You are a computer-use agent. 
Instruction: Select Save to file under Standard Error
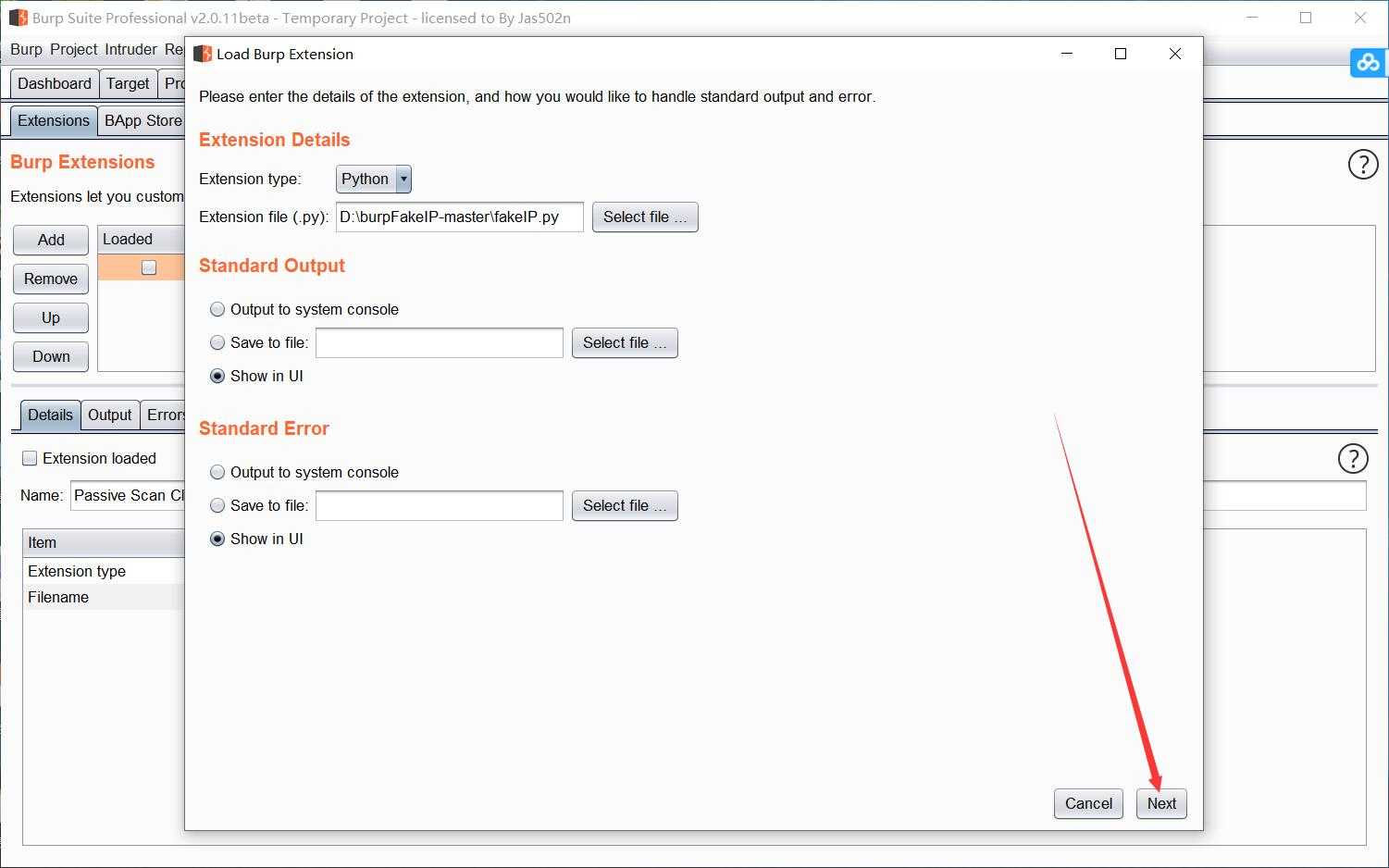(x=217, y=505)
